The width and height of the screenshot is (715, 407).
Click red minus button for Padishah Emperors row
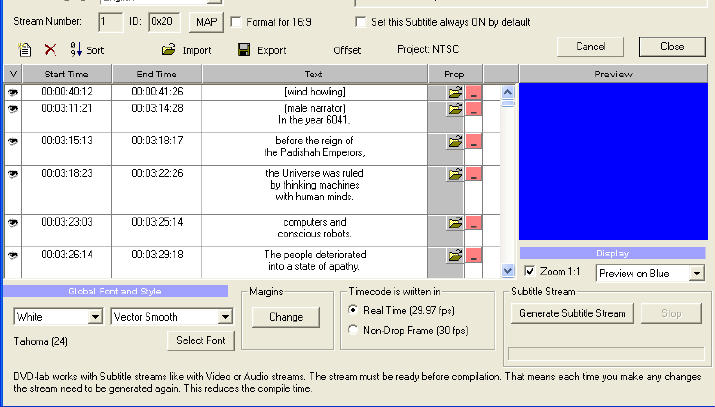(x=474, y=141)
